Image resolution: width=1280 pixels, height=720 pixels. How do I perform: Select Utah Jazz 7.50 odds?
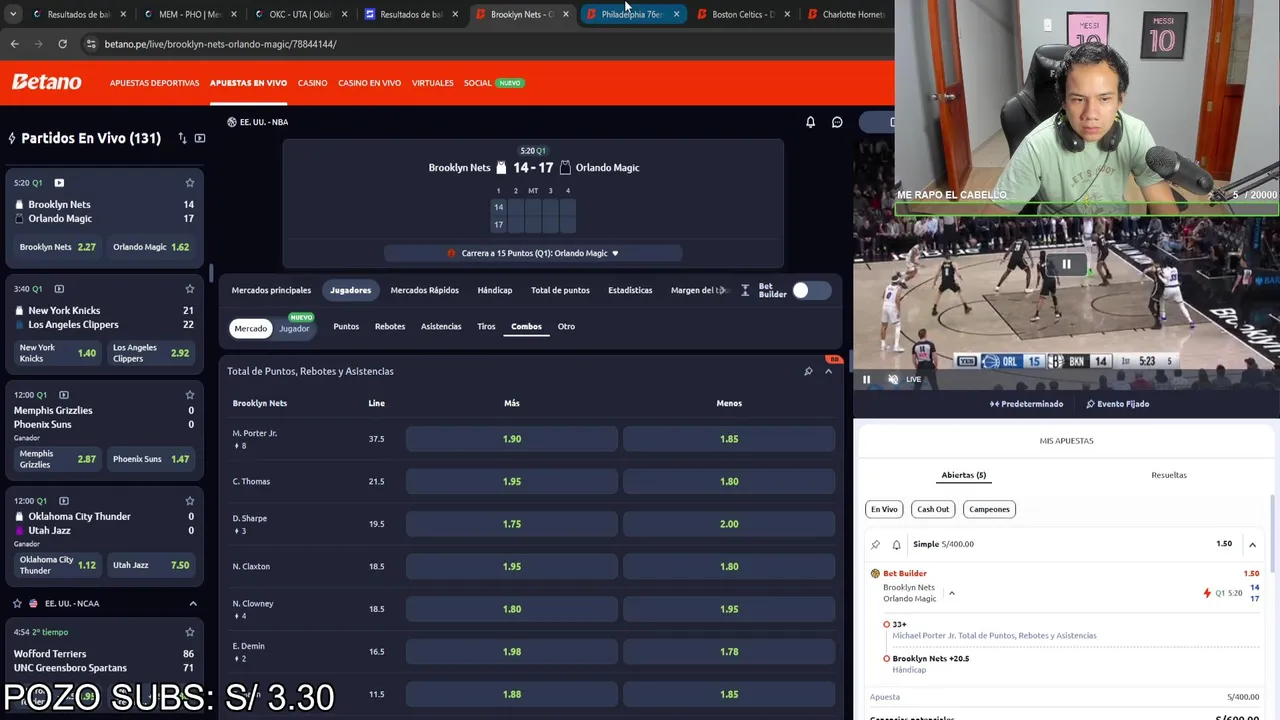pyautogui.click(x=151, y=565)
